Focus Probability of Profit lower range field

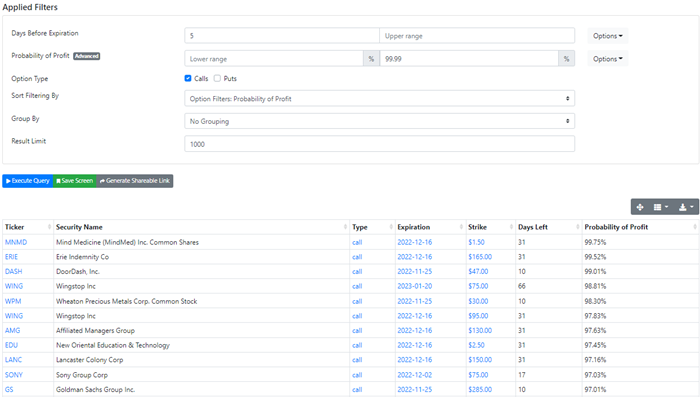pyautogui.click(x=274, y=59)
